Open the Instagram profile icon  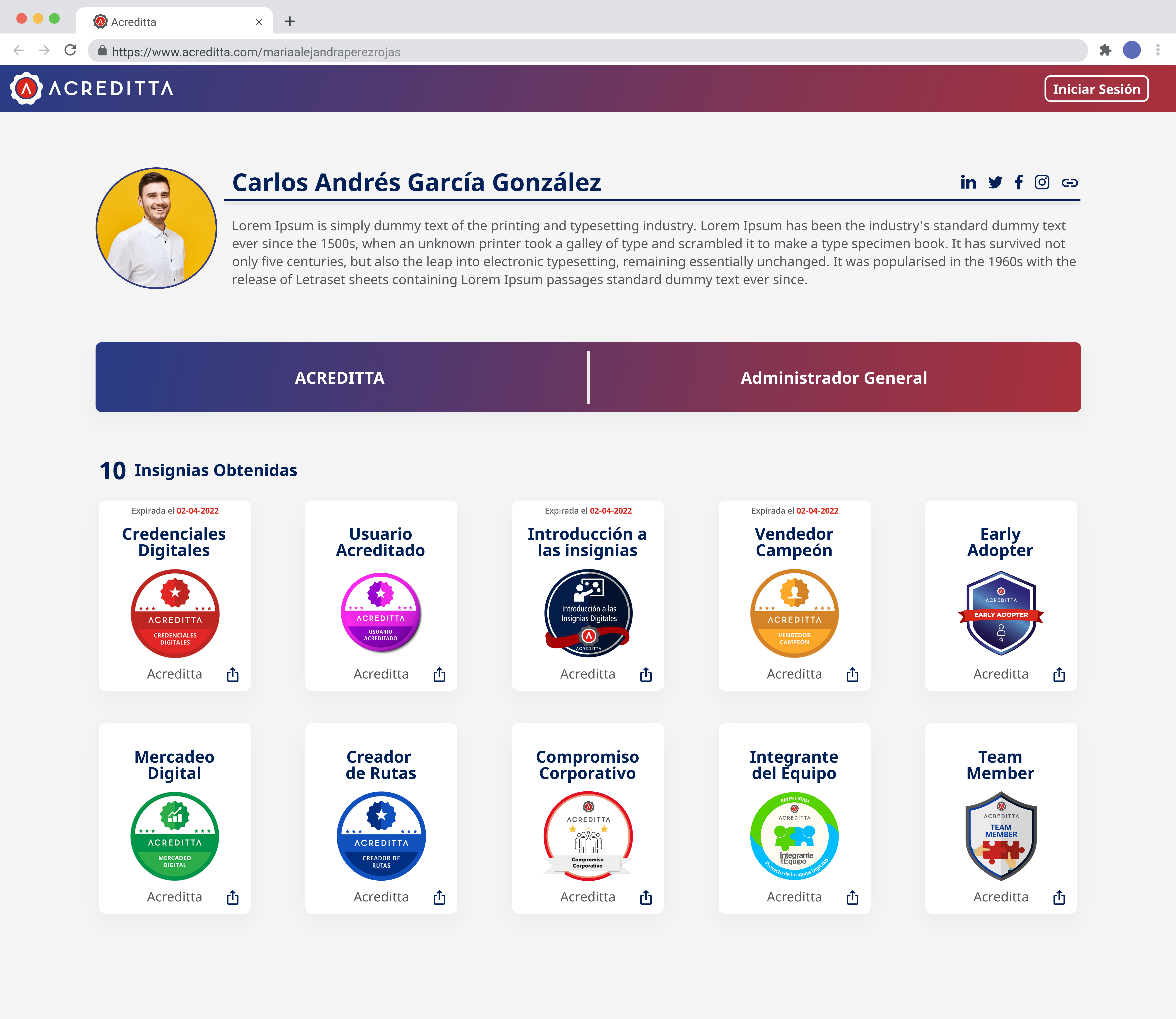coord(1042,182)
